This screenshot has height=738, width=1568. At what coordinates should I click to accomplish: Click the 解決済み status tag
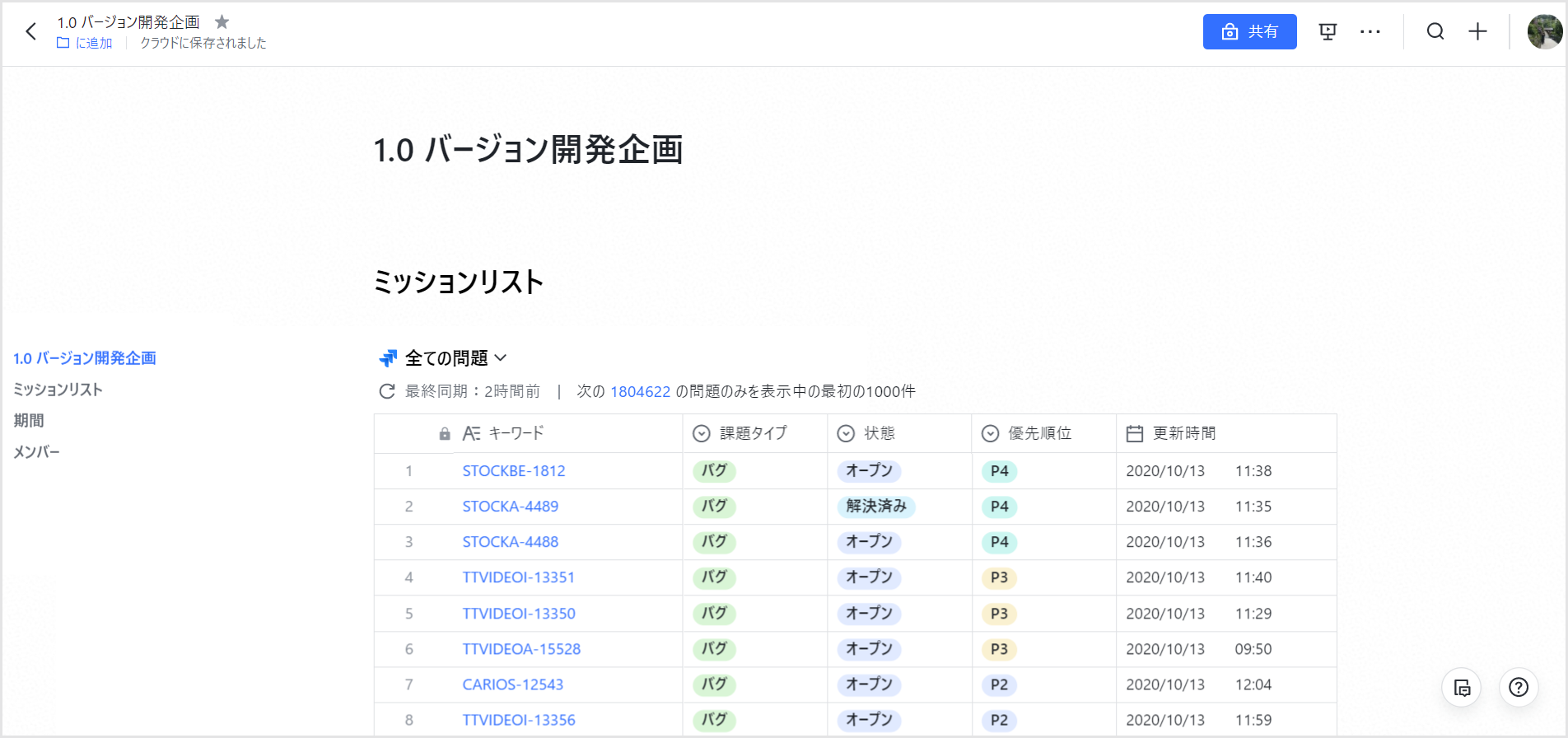click(x=876, y=507)
